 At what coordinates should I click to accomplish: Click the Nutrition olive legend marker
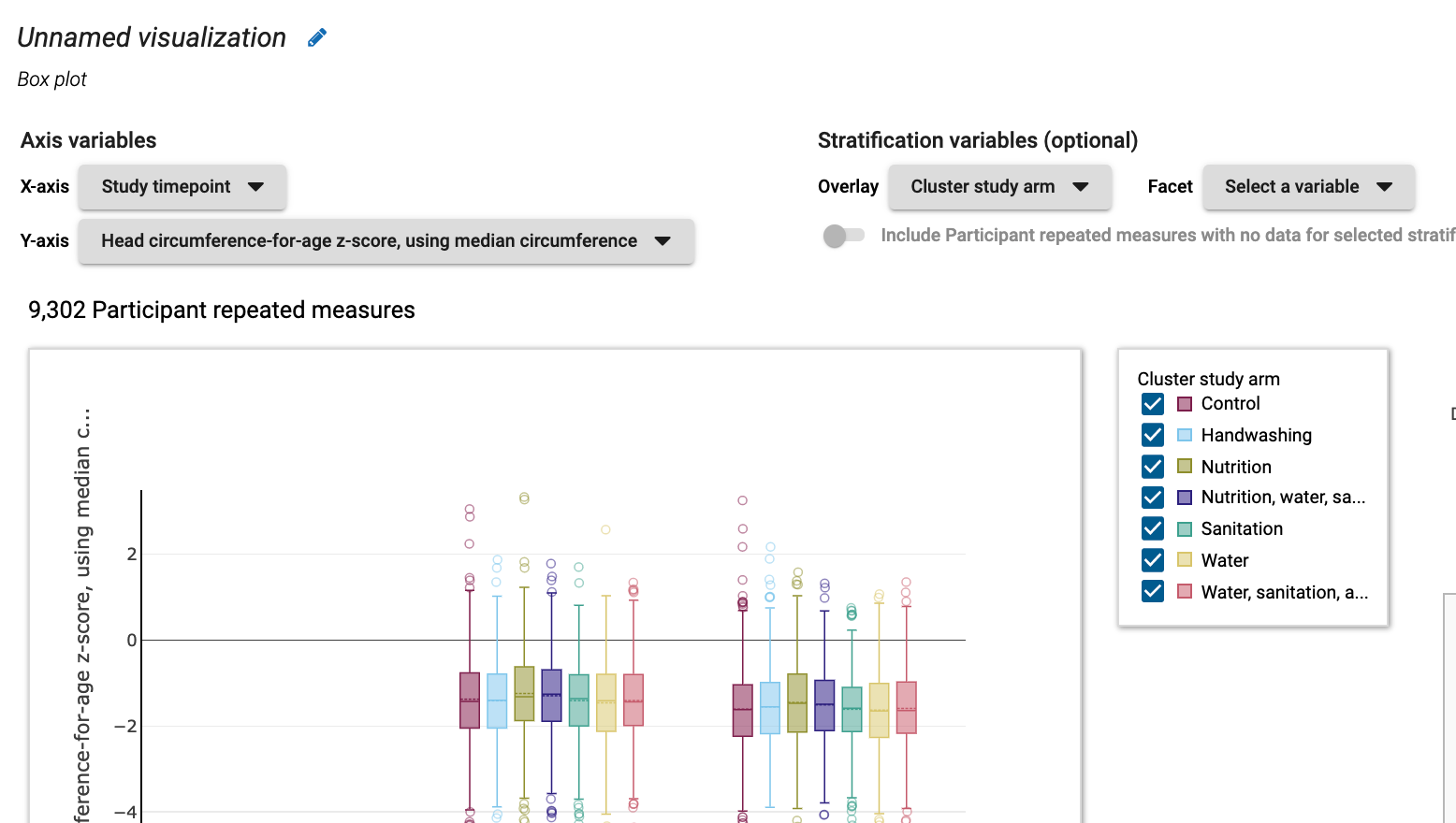coord(1185,467)
